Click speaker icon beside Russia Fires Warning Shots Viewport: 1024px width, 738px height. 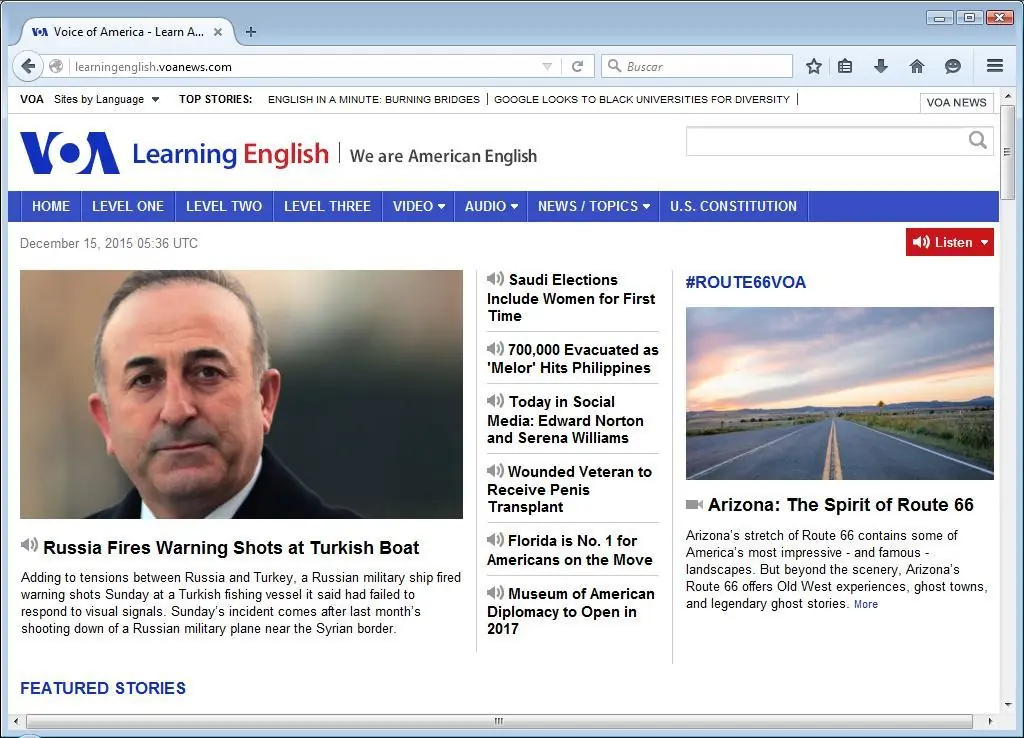coord(29,545)
